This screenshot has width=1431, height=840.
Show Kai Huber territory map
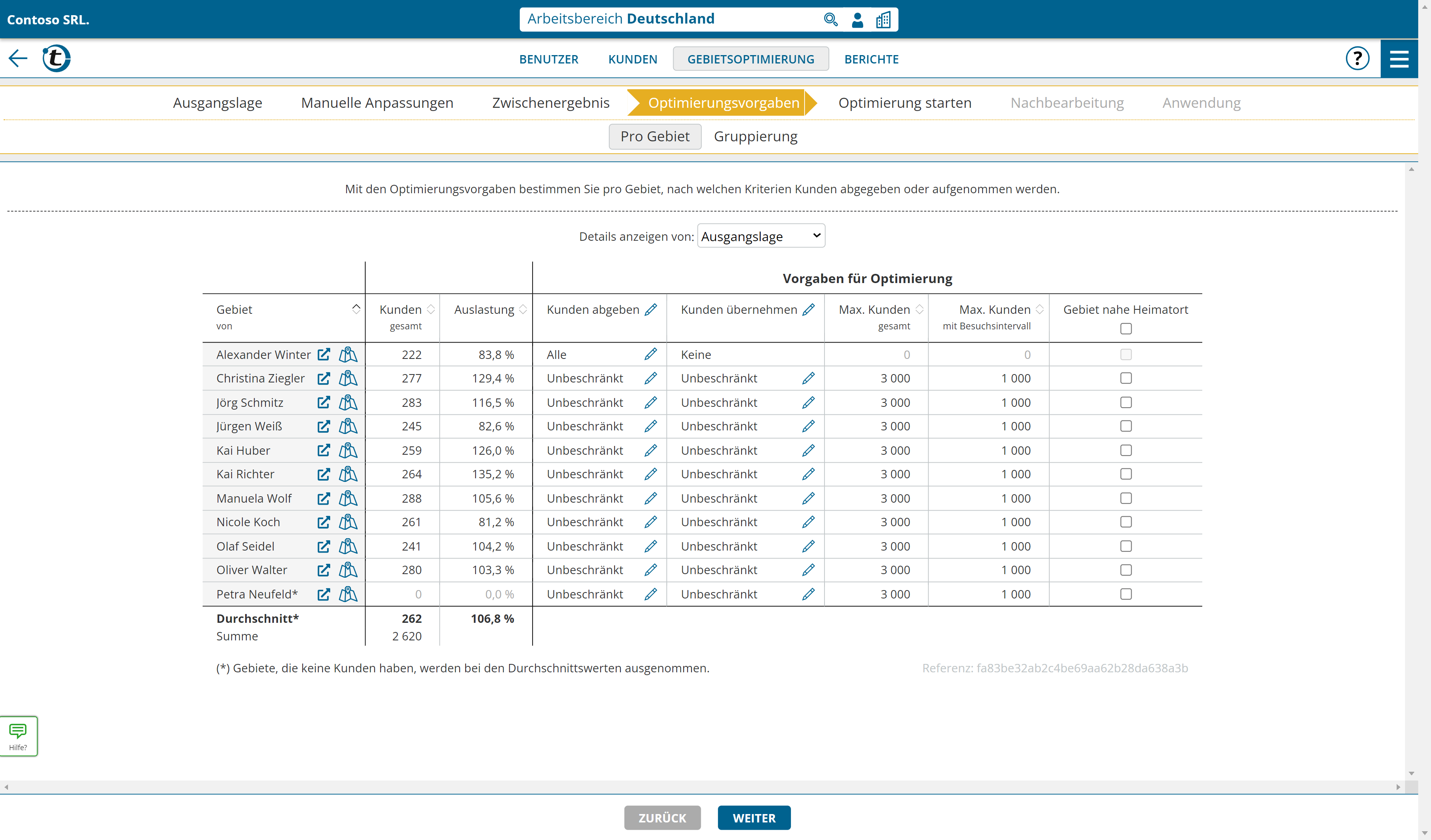(348, 450)
